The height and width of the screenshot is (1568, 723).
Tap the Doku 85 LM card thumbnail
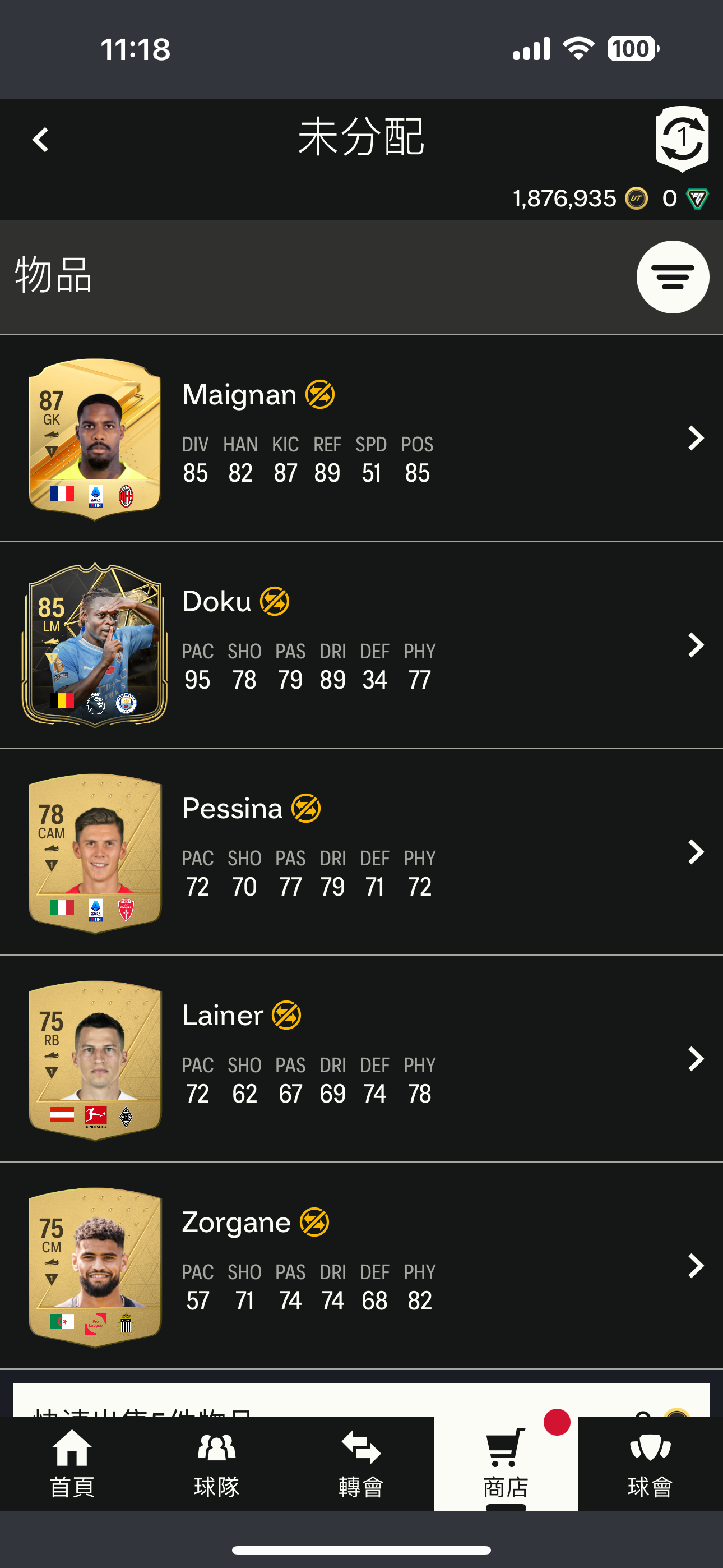95,645
